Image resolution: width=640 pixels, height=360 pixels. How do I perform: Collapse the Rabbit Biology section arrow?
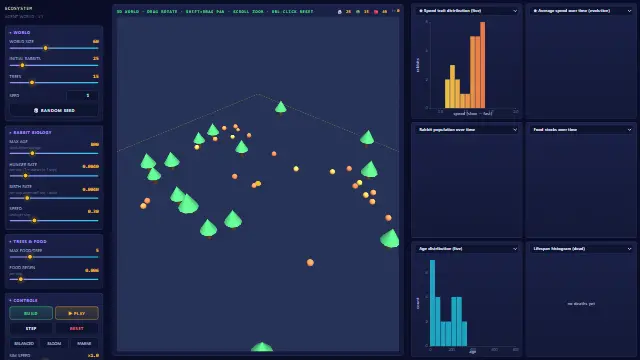tap(10, 133)
